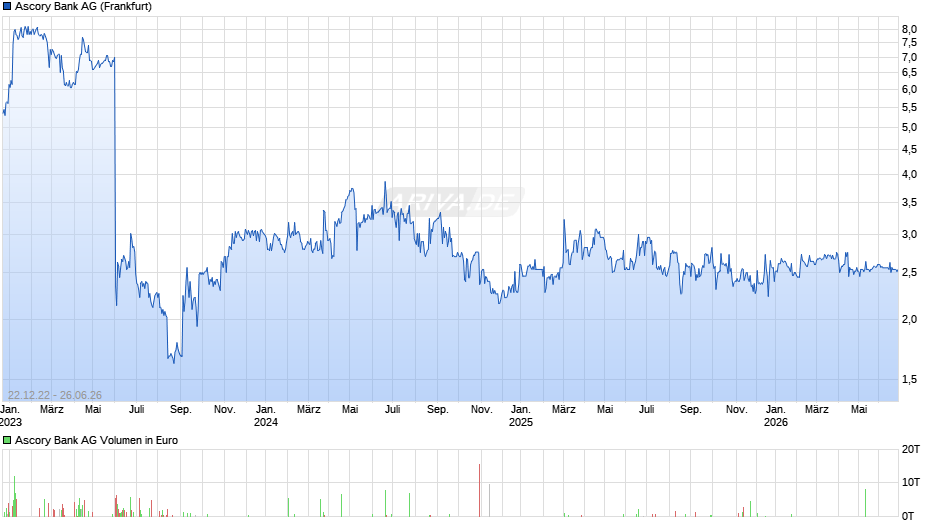This screenshot has height=526, width=940.
Task: Select the 'Ascory Bank AG Volumen in Euro' label
Action: [x=97, y=440]
